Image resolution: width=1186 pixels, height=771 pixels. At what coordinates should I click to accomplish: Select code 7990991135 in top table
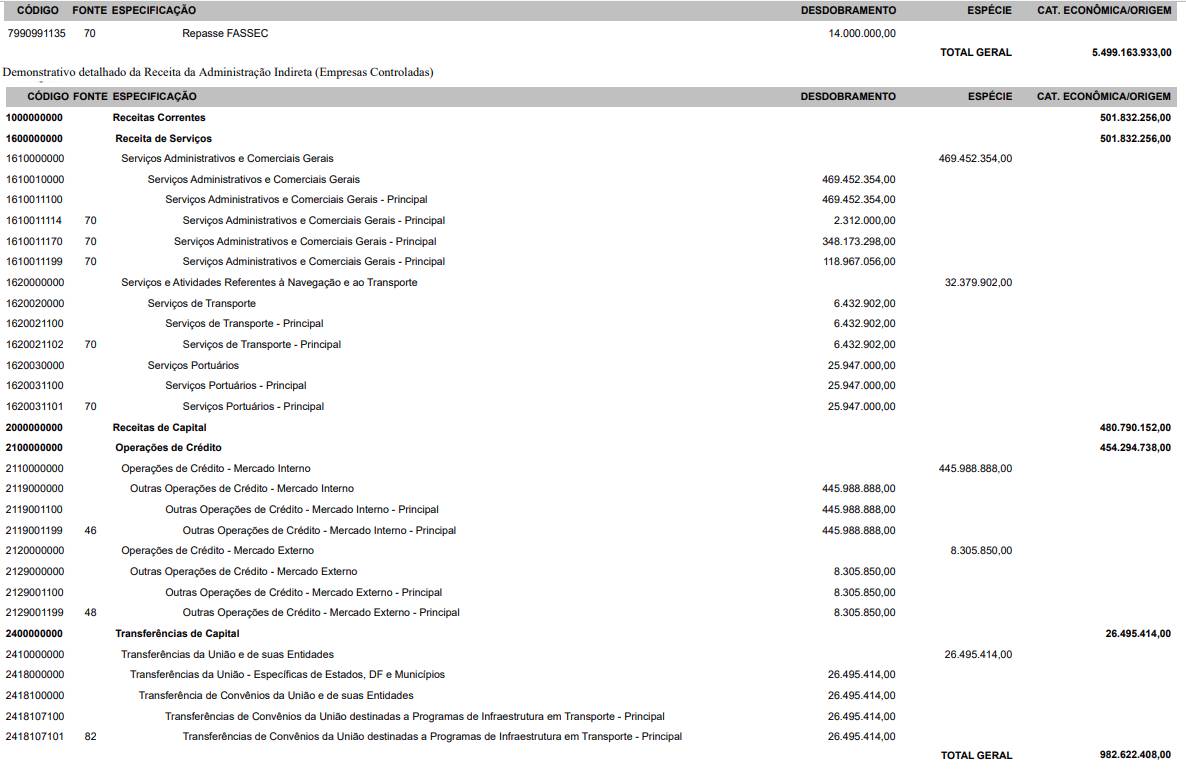click(36, 33)
